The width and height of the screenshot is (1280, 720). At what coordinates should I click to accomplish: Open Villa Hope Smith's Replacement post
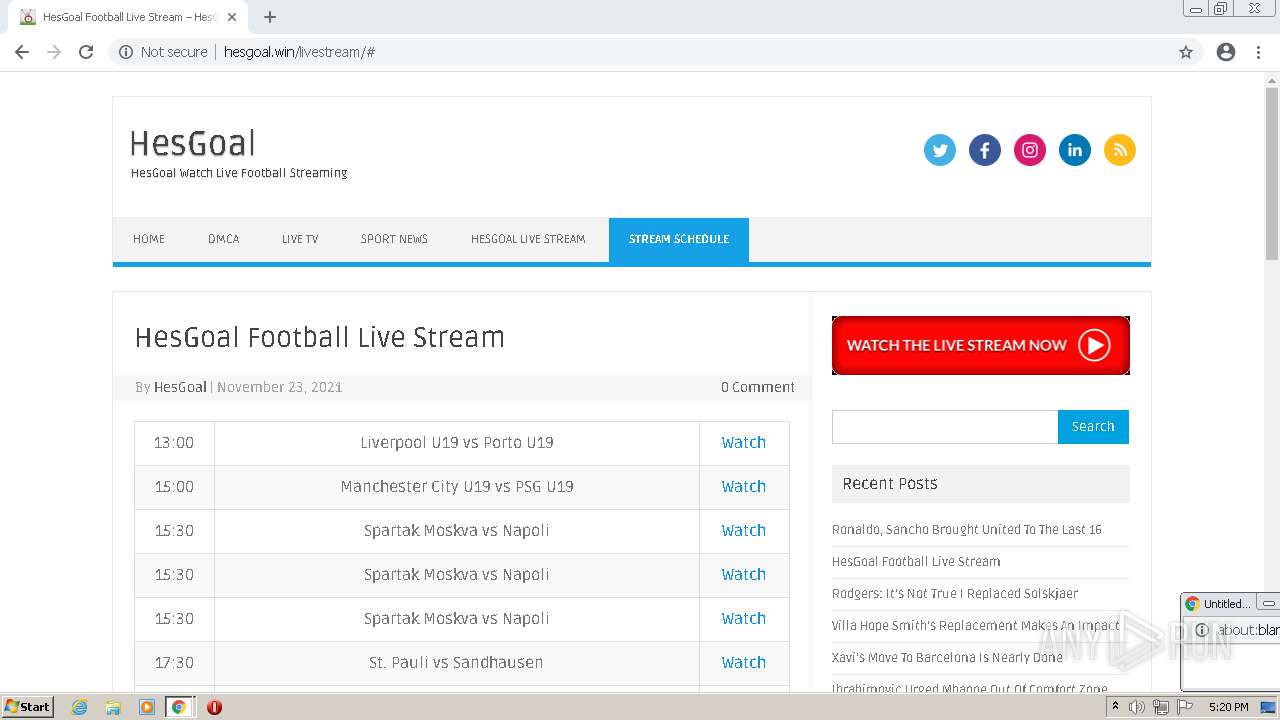(x=976, y=625)
